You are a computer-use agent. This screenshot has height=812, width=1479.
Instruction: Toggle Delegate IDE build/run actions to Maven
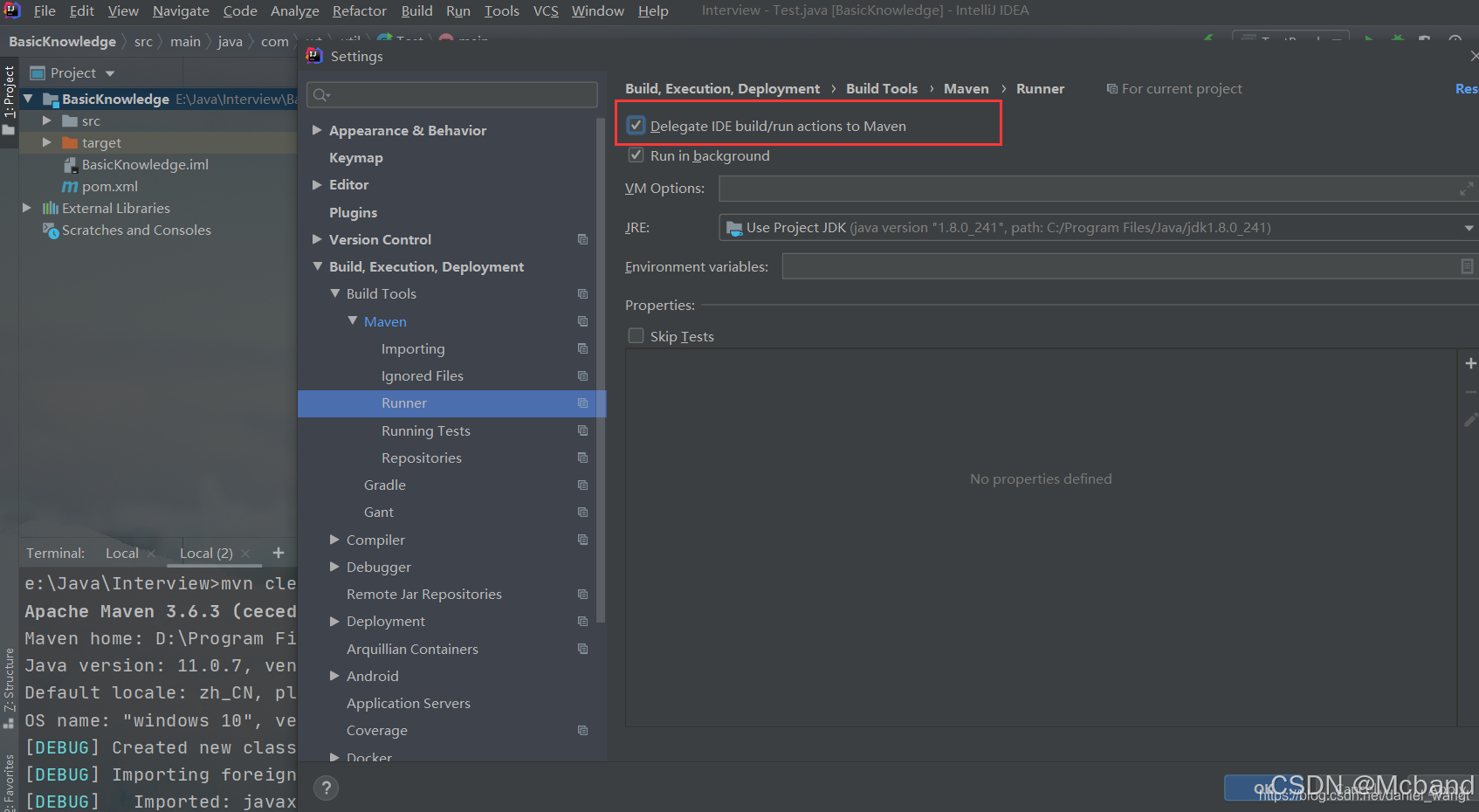coord(636,126)
